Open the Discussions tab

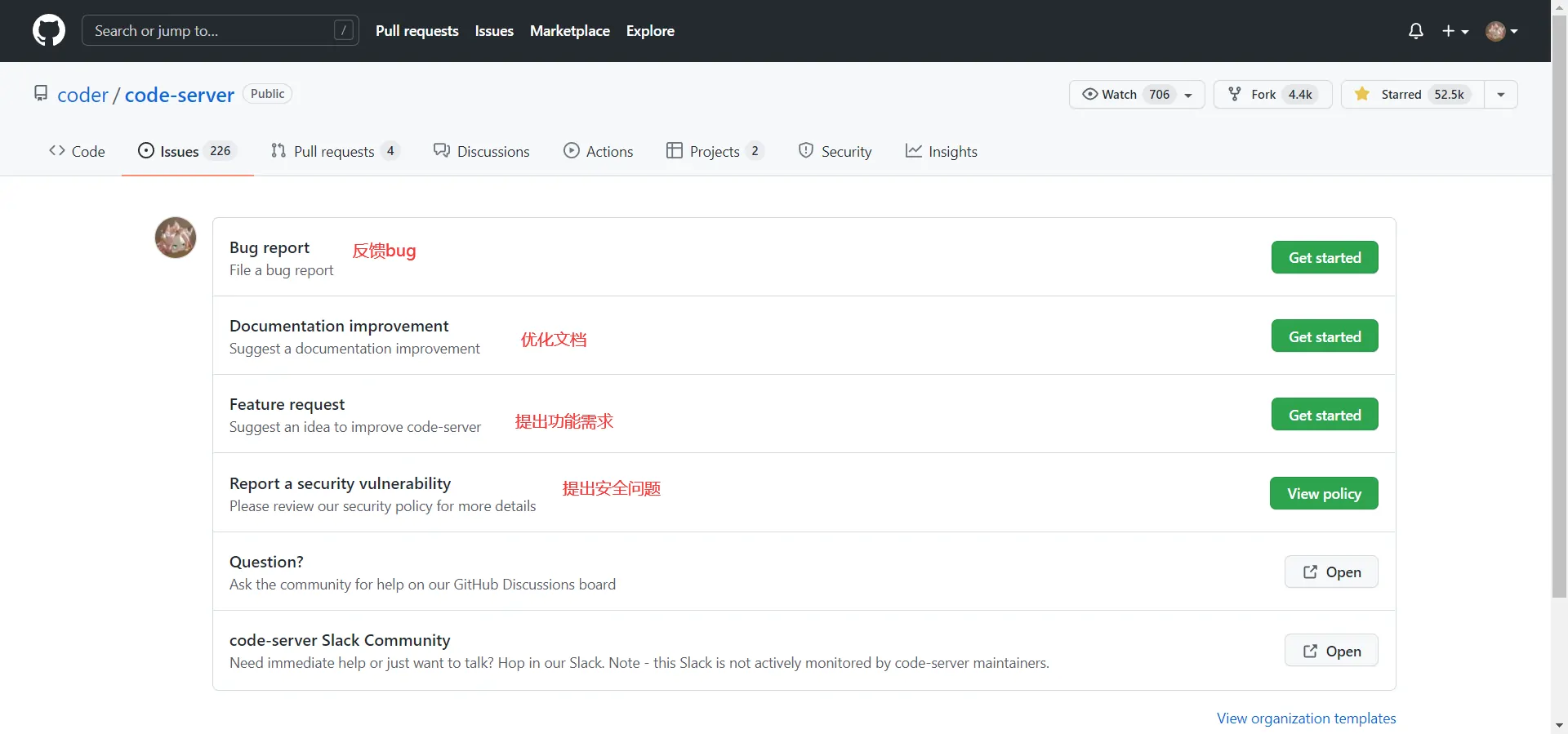click(x=482, y=151)
